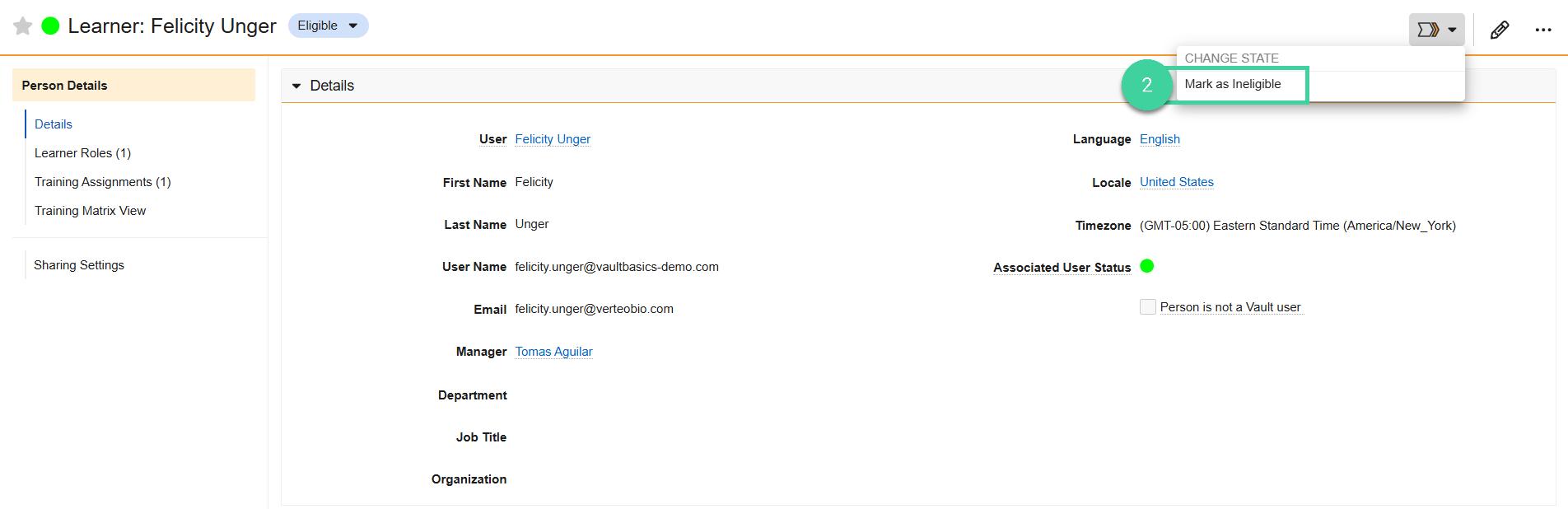Open Sharing Settings

pyautogui.click(x=79, y=265)
